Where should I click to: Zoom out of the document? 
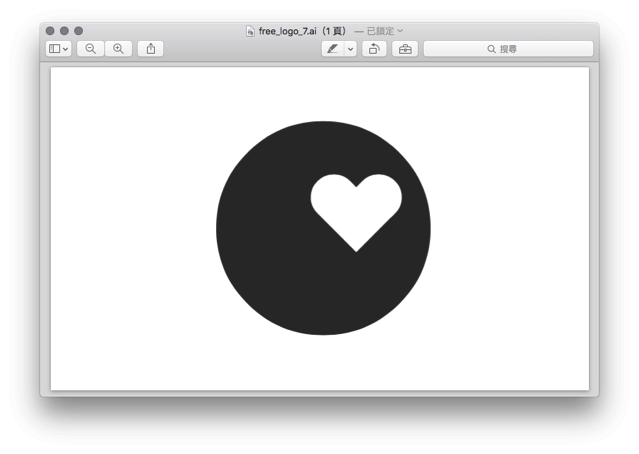point(90,49)
